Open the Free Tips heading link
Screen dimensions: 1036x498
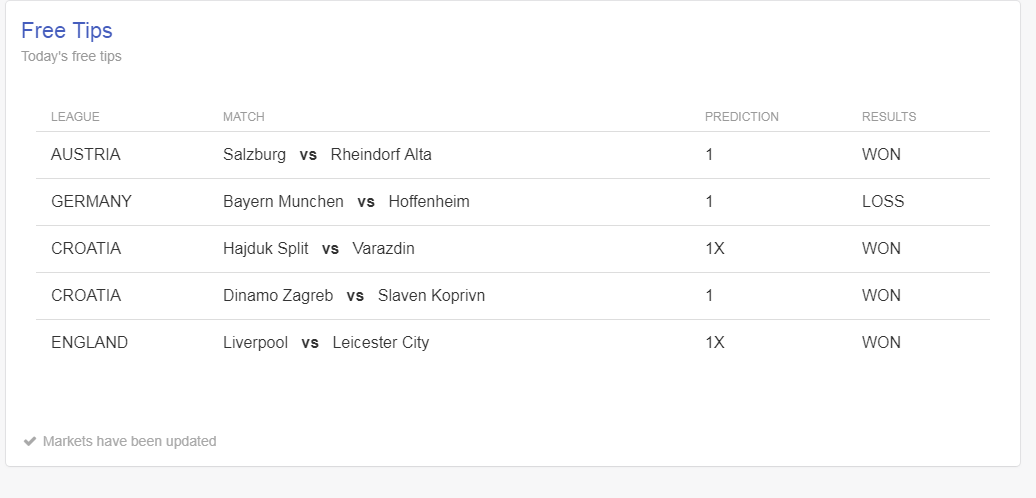[67, 30]
